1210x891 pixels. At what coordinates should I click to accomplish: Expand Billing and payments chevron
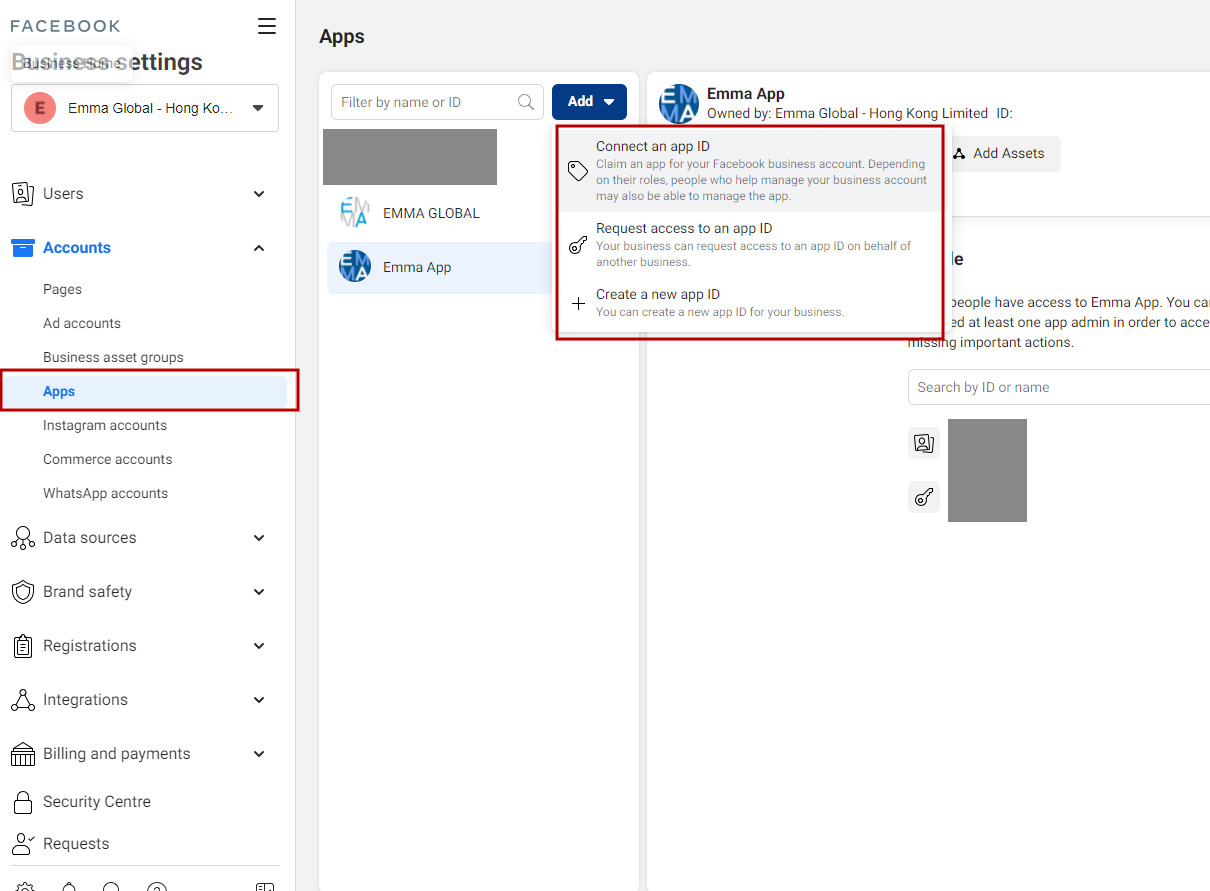[x=259, y=754]
